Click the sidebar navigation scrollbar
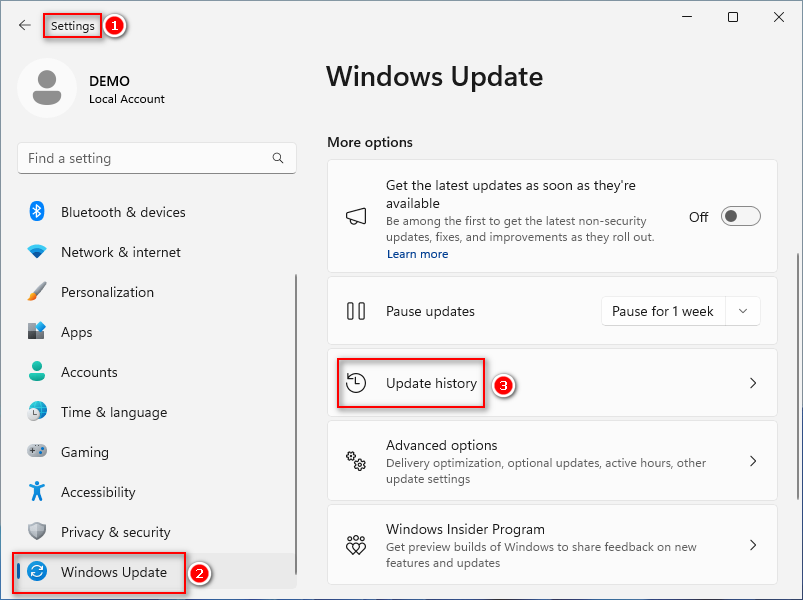The image size is (803, 600). point(295,424)
